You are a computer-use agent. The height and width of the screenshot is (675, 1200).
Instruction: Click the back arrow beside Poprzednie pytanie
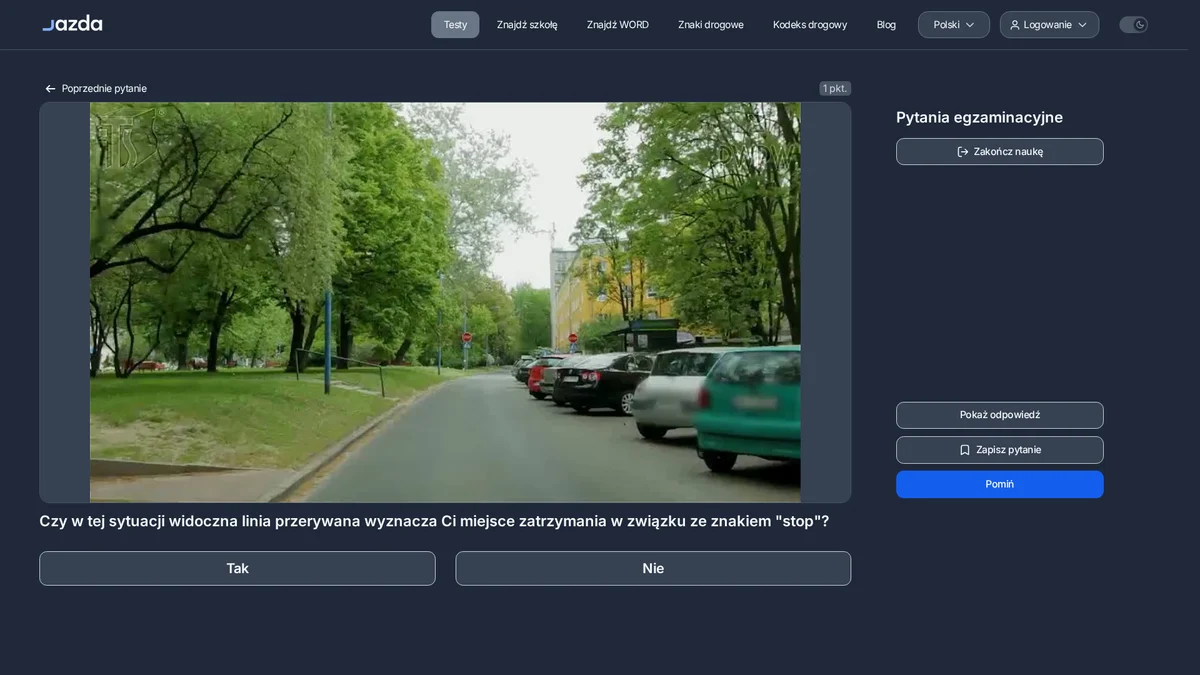[x=50, y=89]
